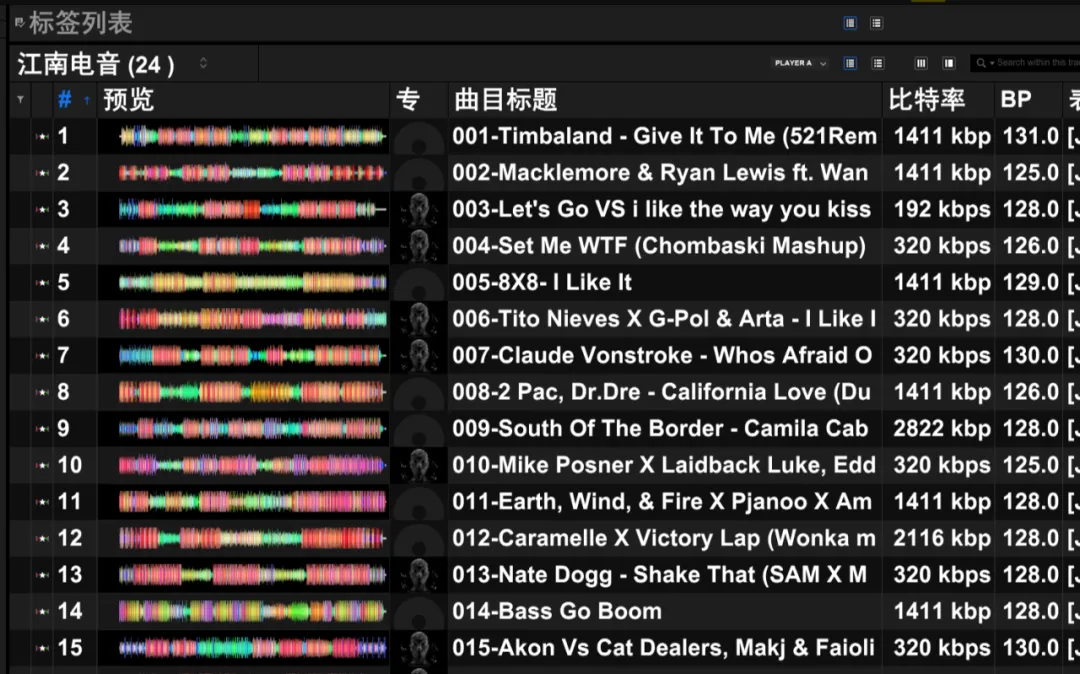This screenshot has height=674, width=1080.
Task: Select artwork list view in 标签列表 header
Action: (850, 23)
